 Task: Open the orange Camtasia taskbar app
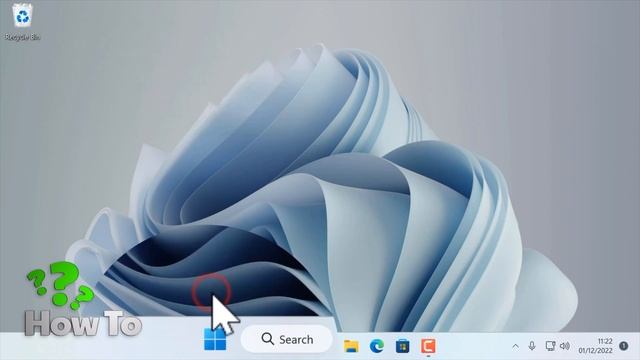click(x=428, y=346)
